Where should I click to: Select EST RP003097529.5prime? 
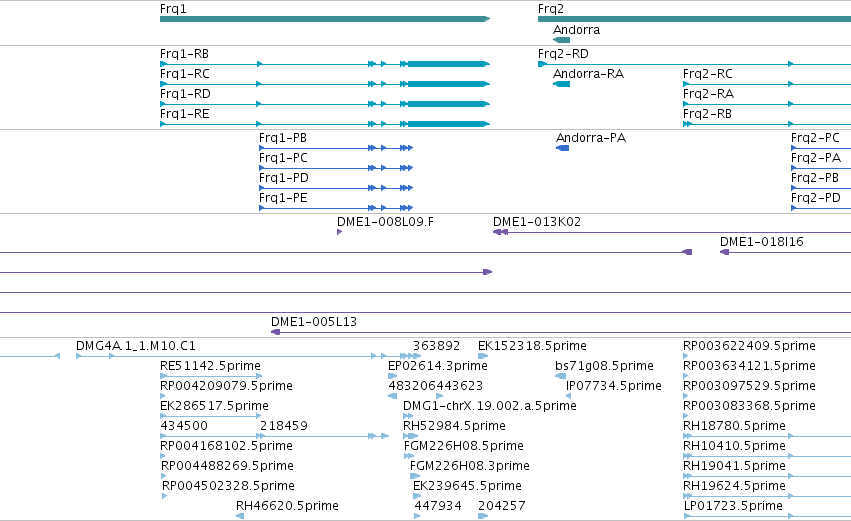click(x=750, y=386)
